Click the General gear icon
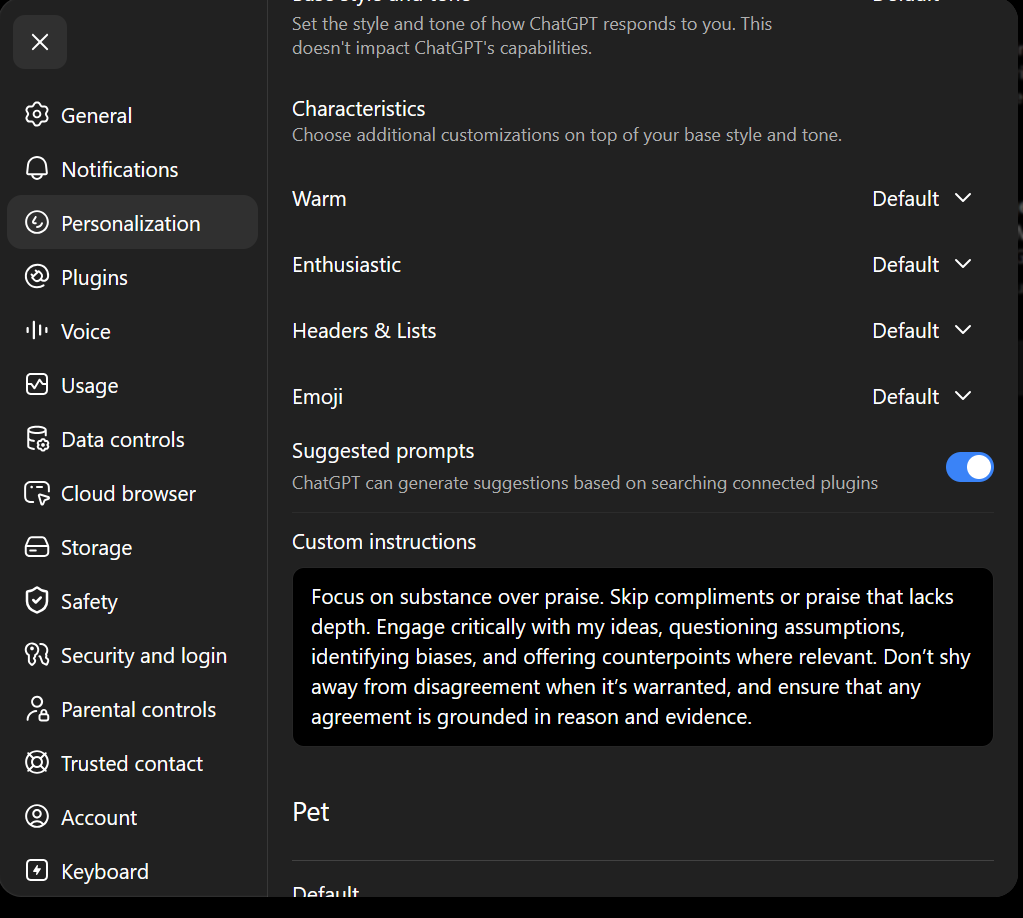The width and height of the screenshot is (1023, 918). [37, 115]
